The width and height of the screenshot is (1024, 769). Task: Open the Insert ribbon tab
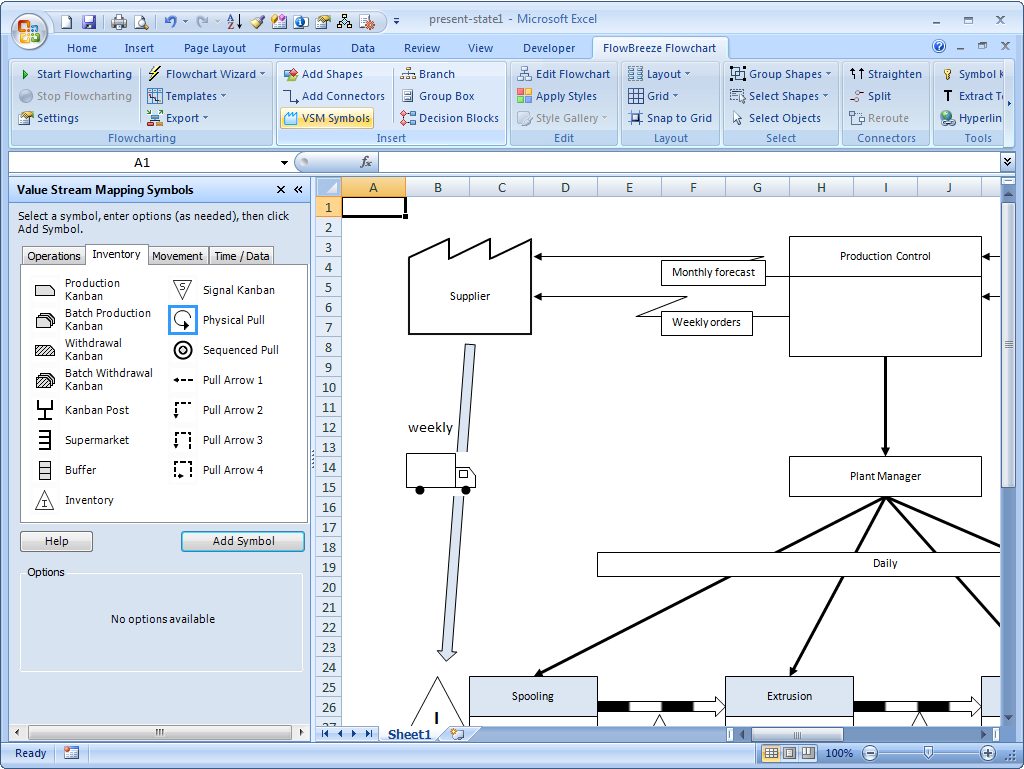coord(139,48)
